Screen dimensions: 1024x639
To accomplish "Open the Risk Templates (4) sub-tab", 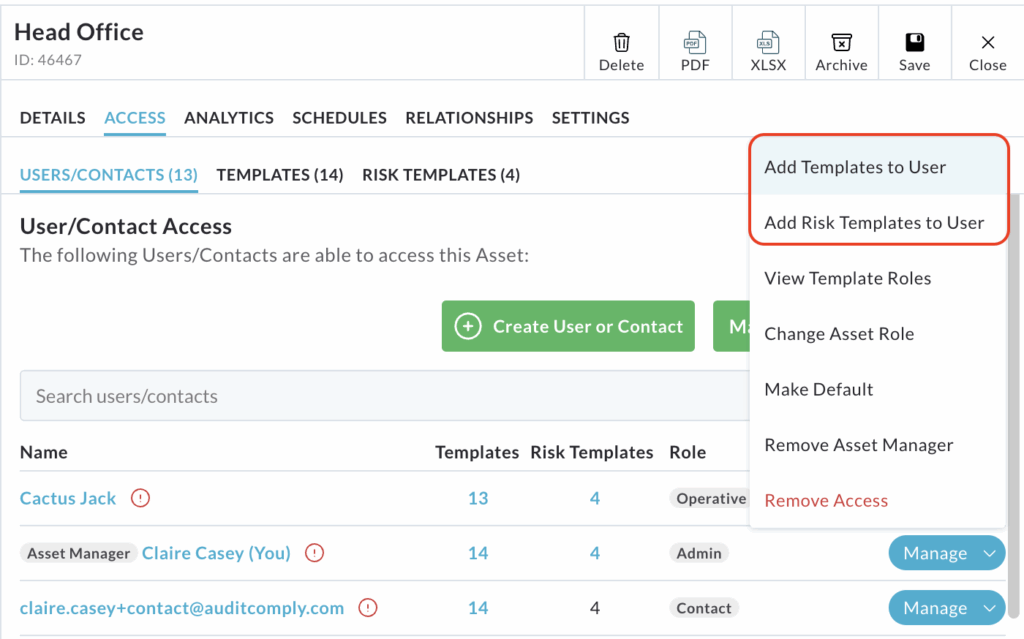I will pyautogui.click(x=441, y=175).
